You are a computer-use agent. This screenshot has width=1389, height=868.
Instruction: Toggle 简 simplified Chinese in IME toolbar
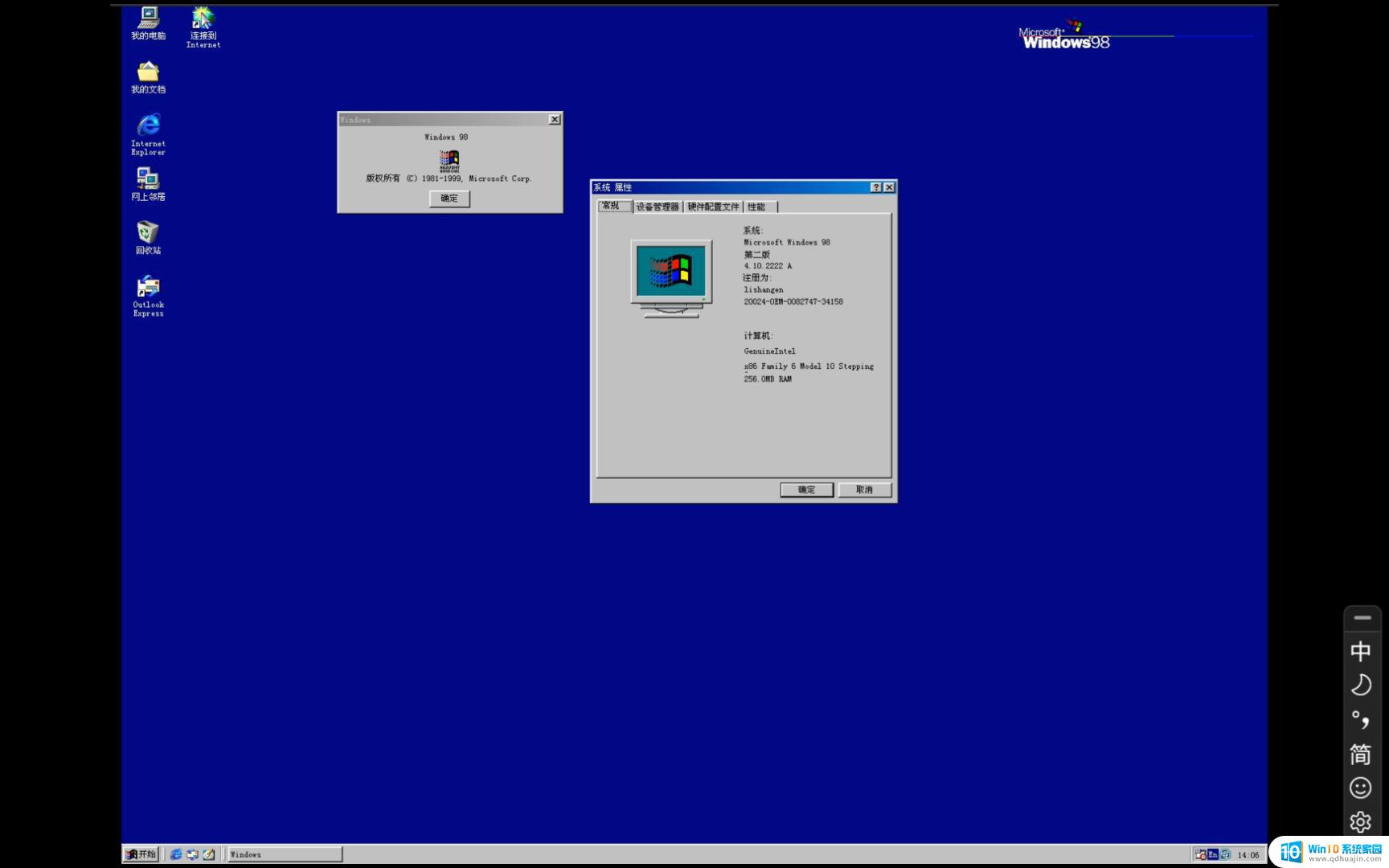[1360, 754]
